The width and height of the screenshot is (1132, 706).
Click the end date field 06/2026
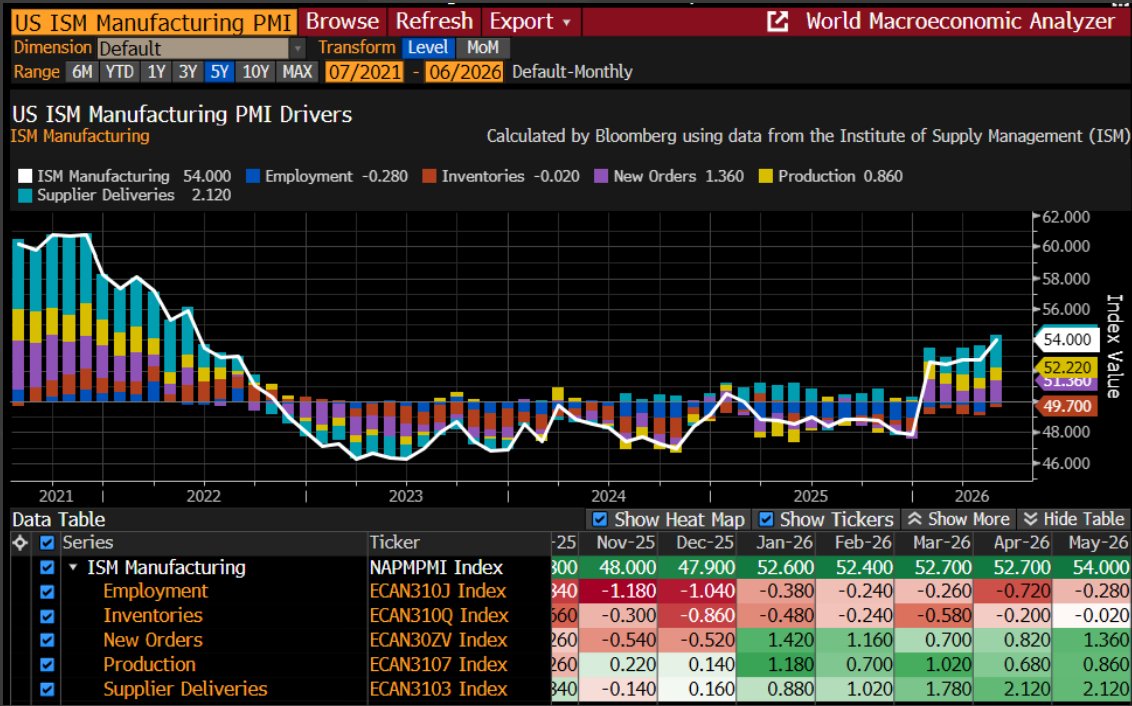tap(463, 71)
